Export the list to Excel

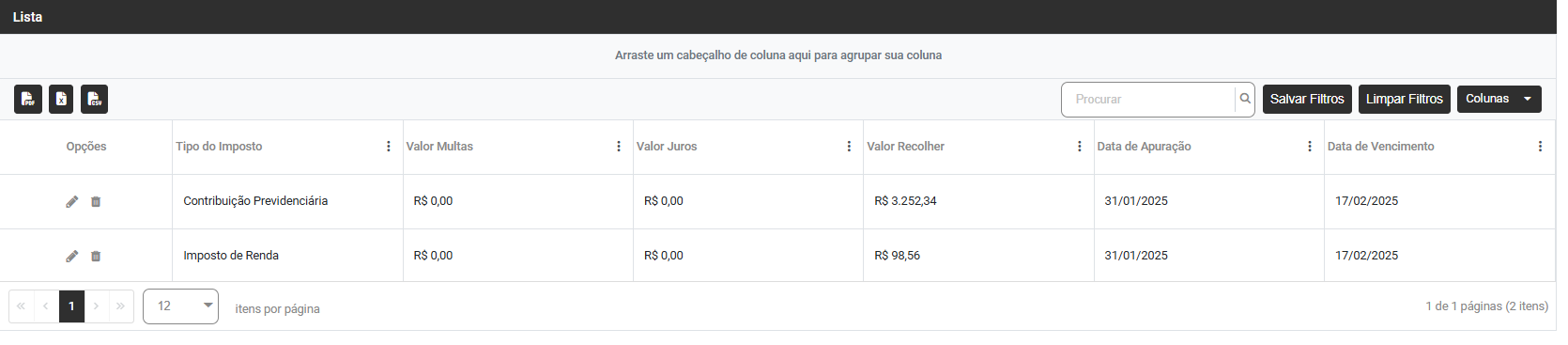click(x=61, y=99)
